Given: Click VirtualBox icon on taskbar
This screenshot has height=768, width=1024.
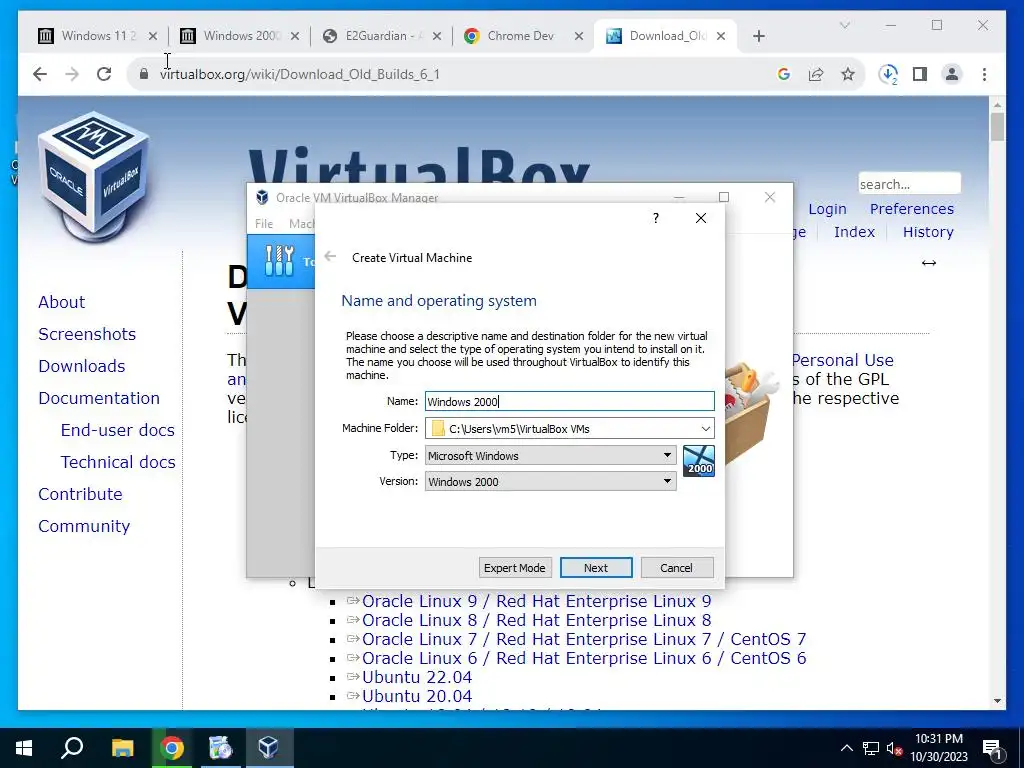Looking at the screenshot, I should 268,748.
